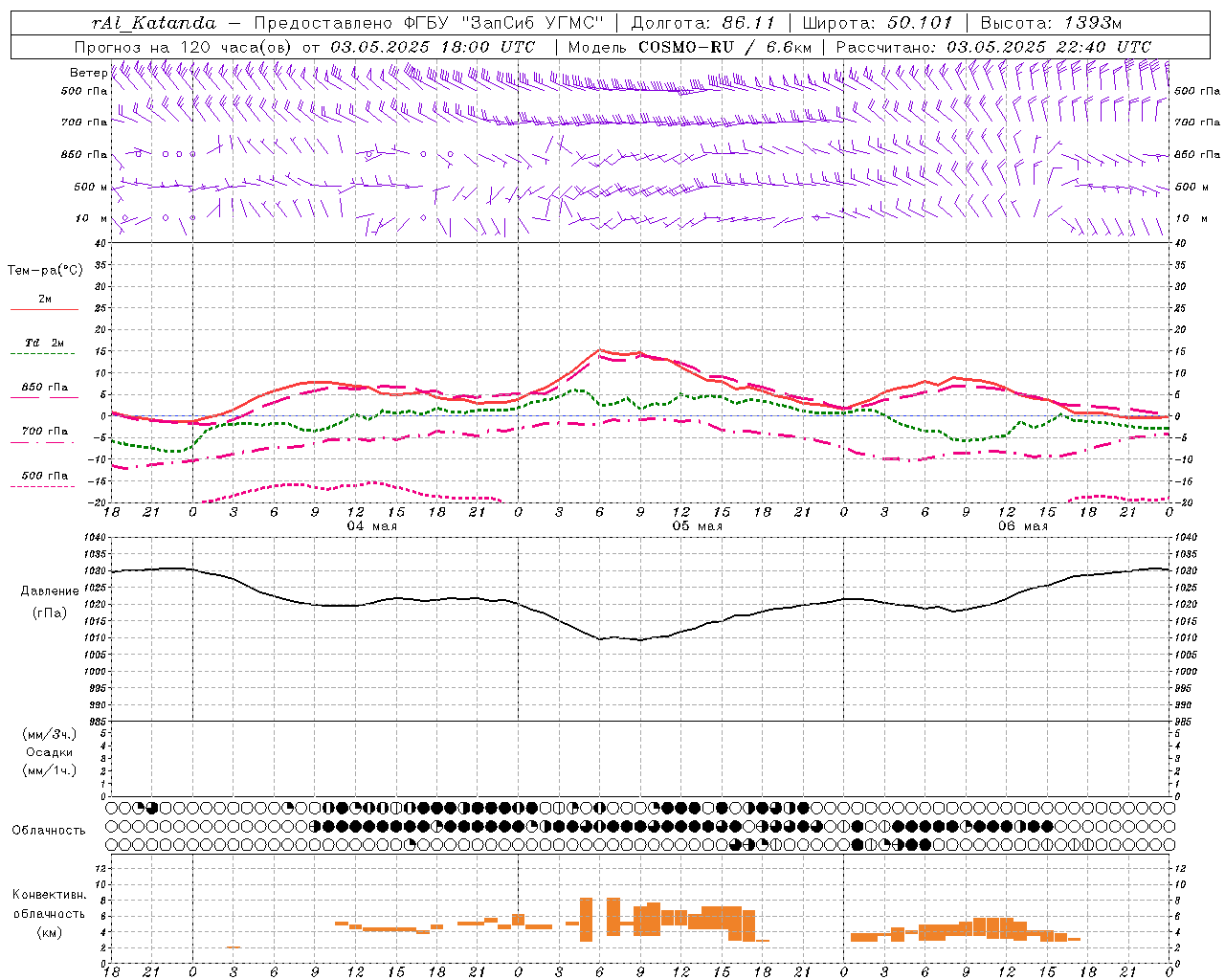Click the 700 гПа temperature legend entry
This screenshot has height=980, width=1225.
[x=45, y=432]
